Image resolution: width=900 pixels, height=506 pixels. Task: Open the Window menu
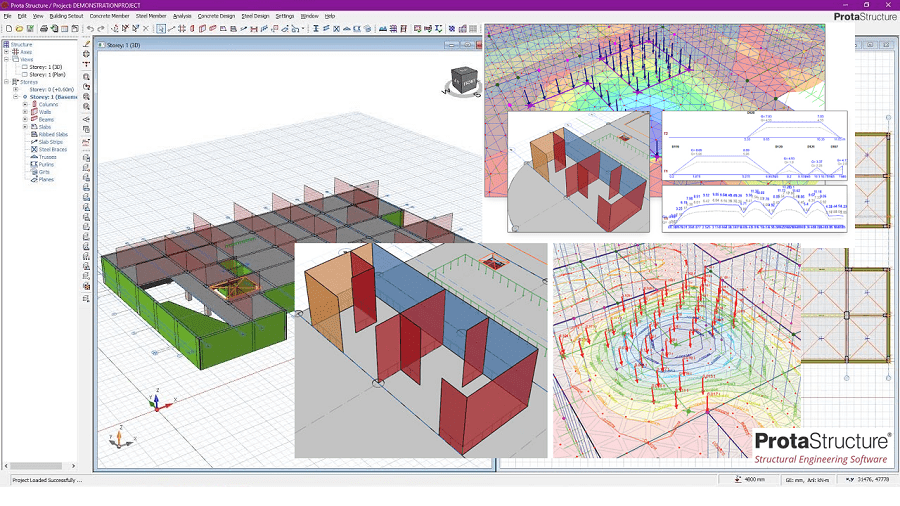(309, 16)
